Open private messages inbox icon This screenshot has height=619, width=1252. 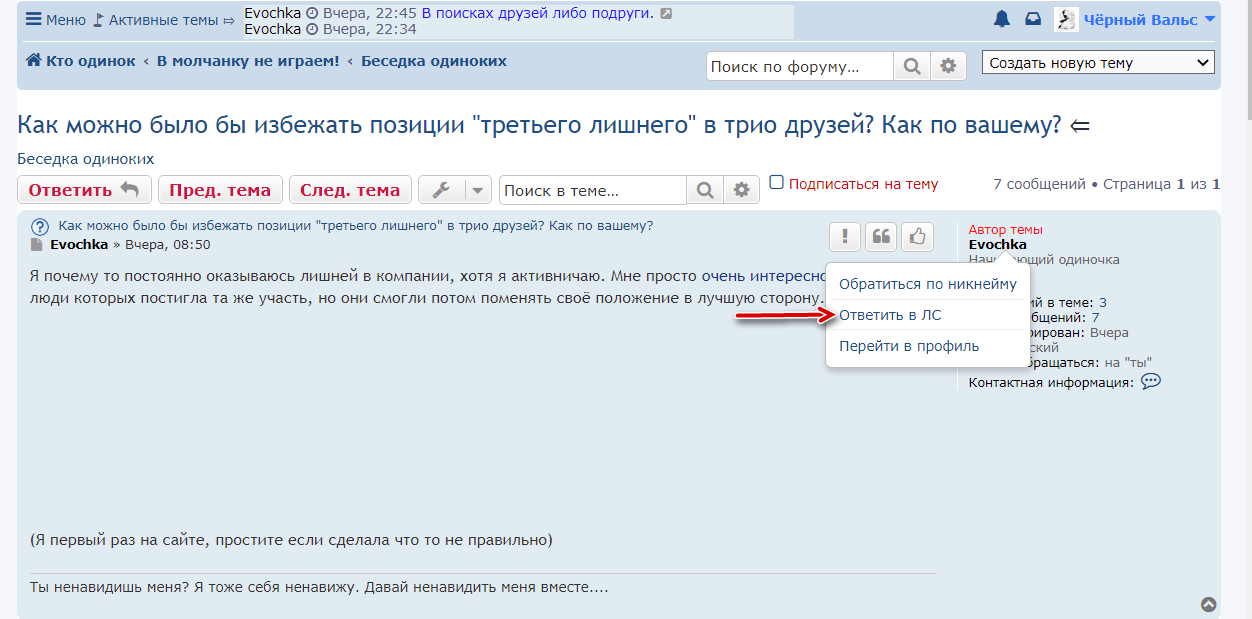(x=1033, y=20)
